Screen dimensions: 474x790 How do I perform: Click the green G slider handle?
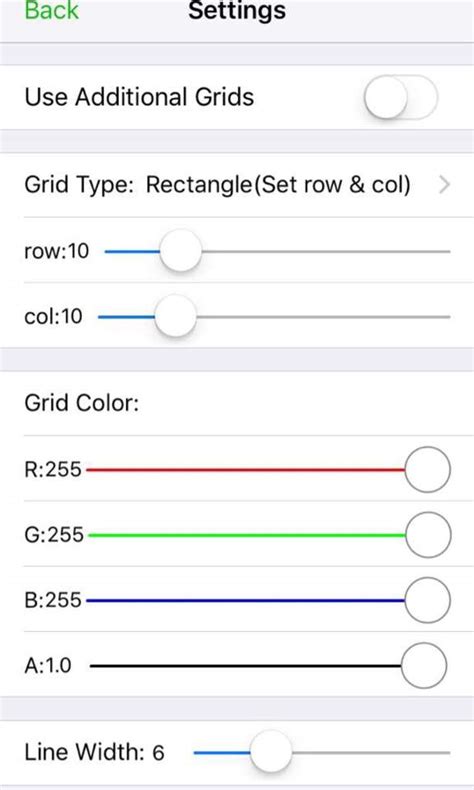click(x=428, y=535)
